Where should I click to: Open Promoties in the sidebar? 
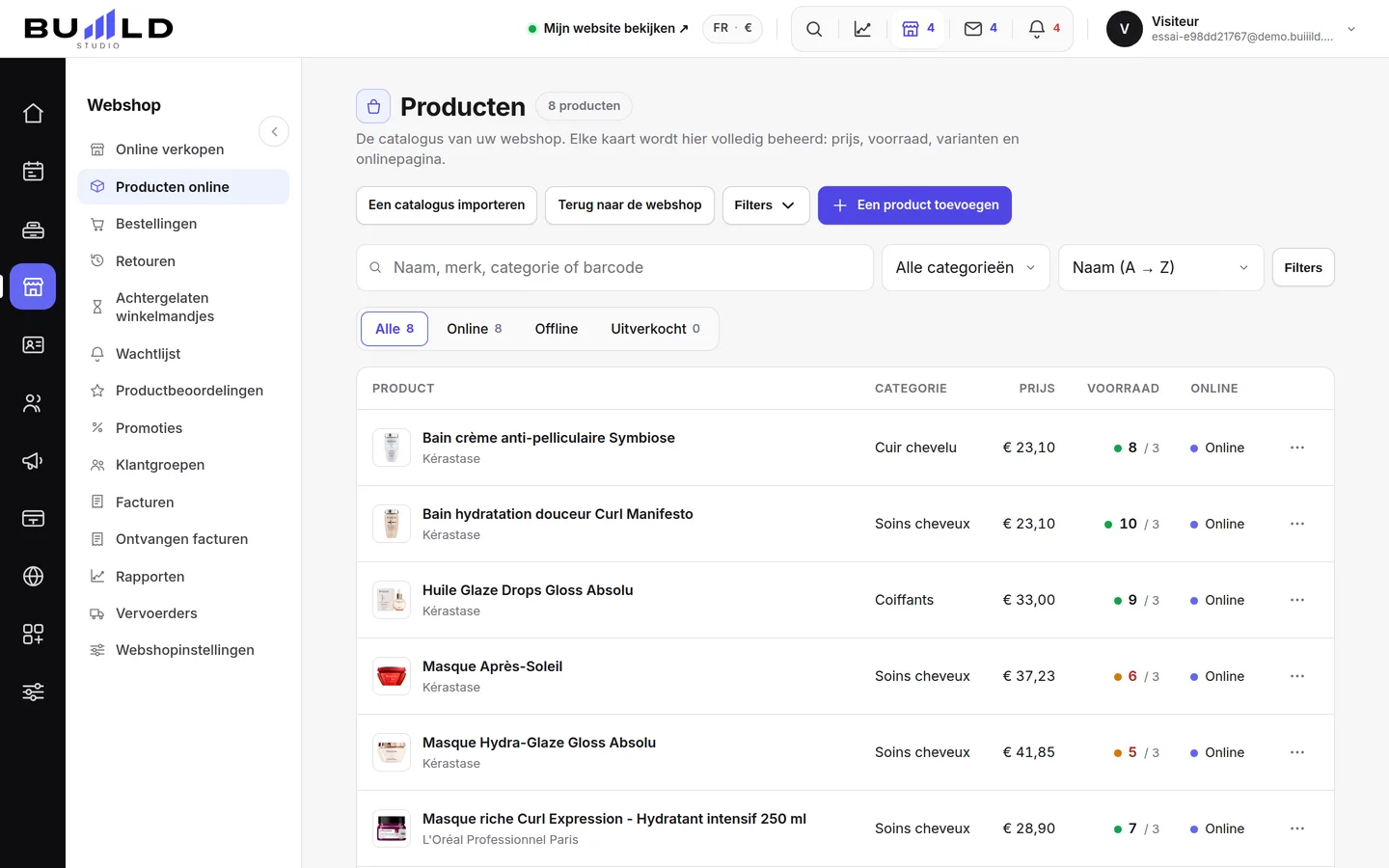click(x=183, y=428)
